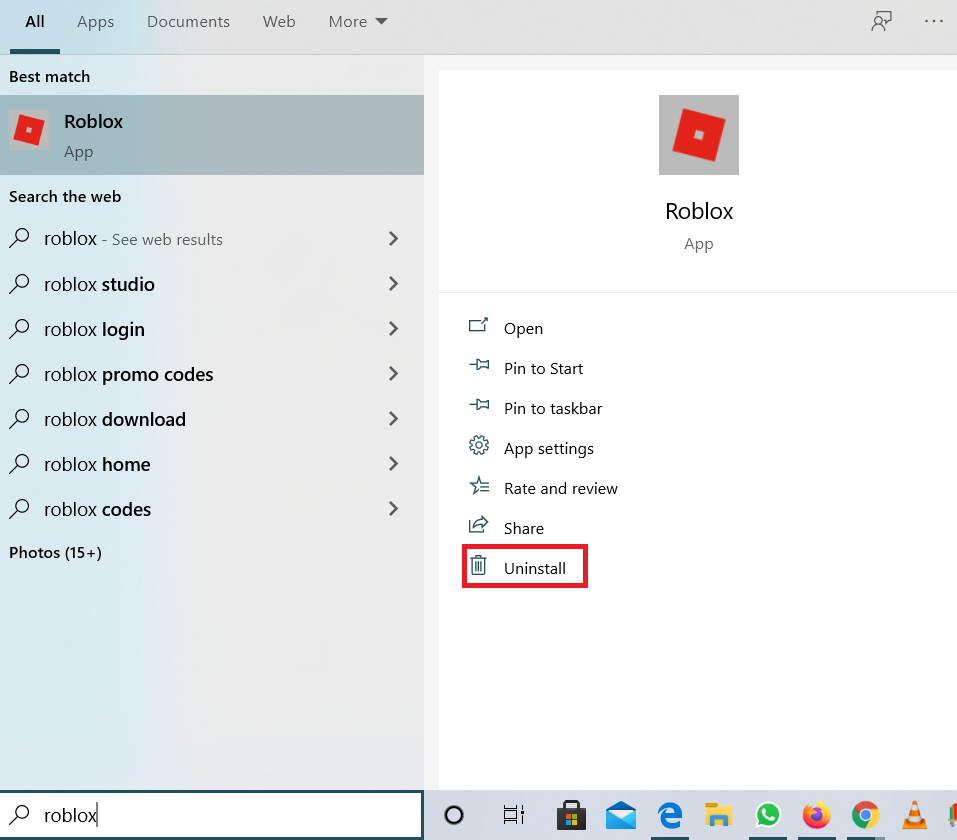The height and width of the screenshot is (840, 957).
Task: Click the search icon beside 'roblox login'
Action: (20, 329)
